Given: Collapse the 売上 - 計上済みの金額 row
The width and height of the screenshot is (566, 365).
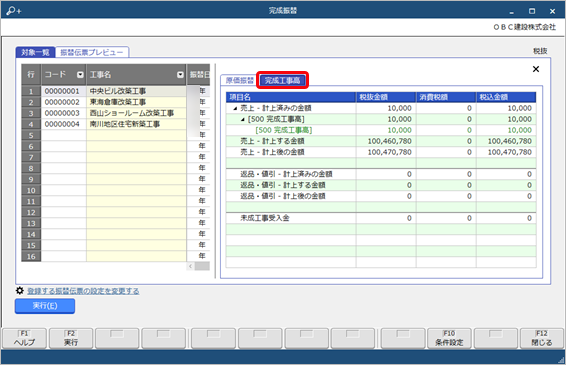Looking at the screenshot, I should point(235,108).
